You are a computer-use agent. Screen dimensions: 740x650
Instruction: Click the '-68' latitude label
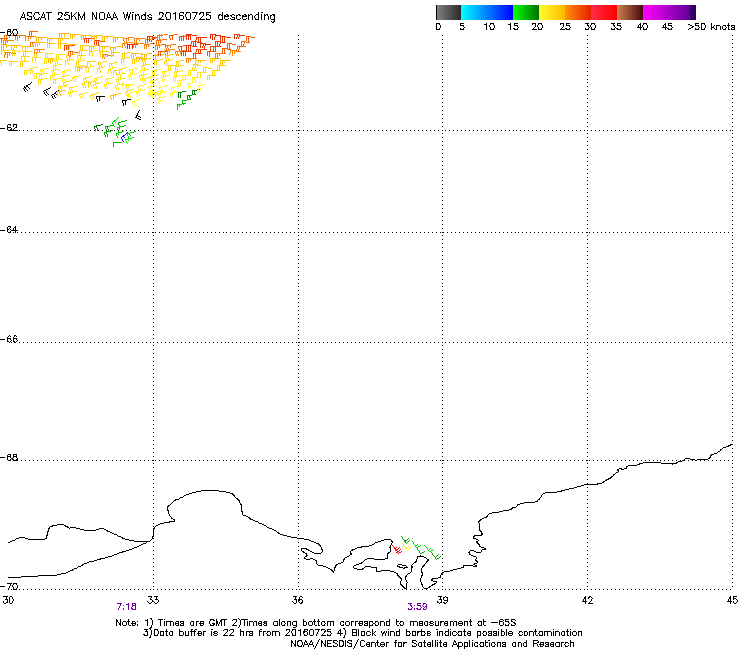(x=10, y=458)
